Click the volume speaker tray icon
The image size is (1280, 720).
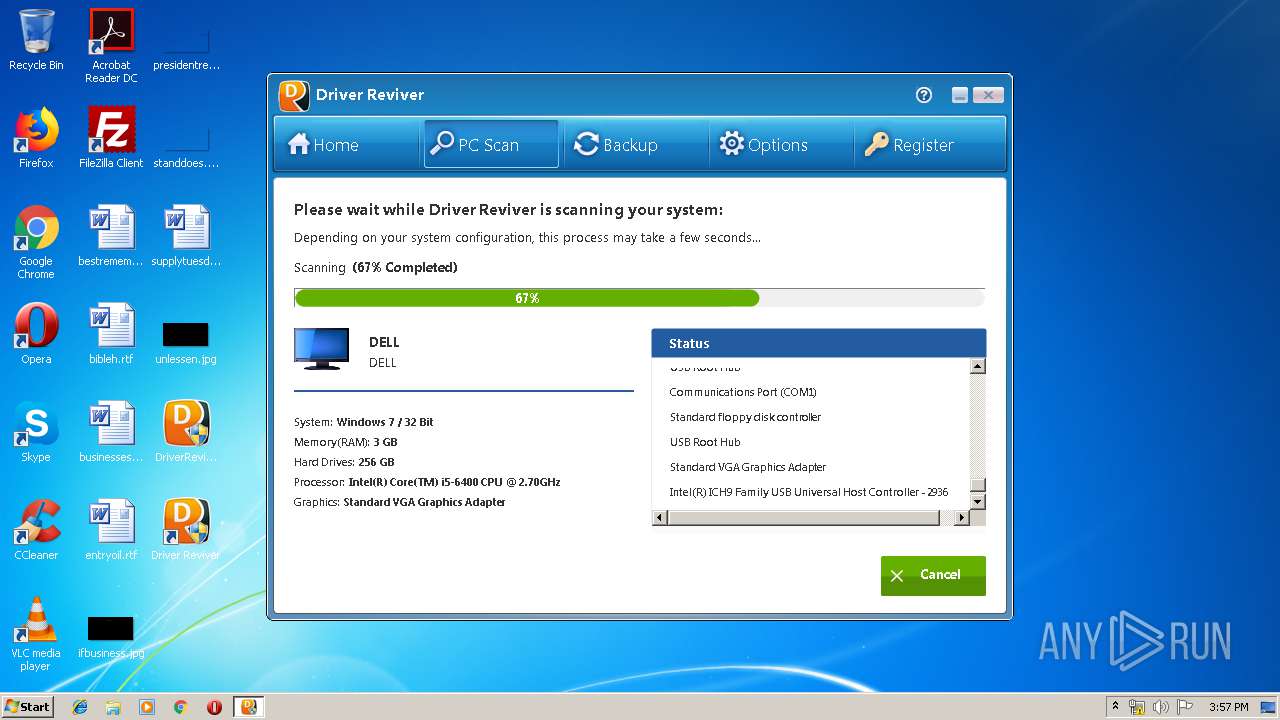[x=1161, y=707]
